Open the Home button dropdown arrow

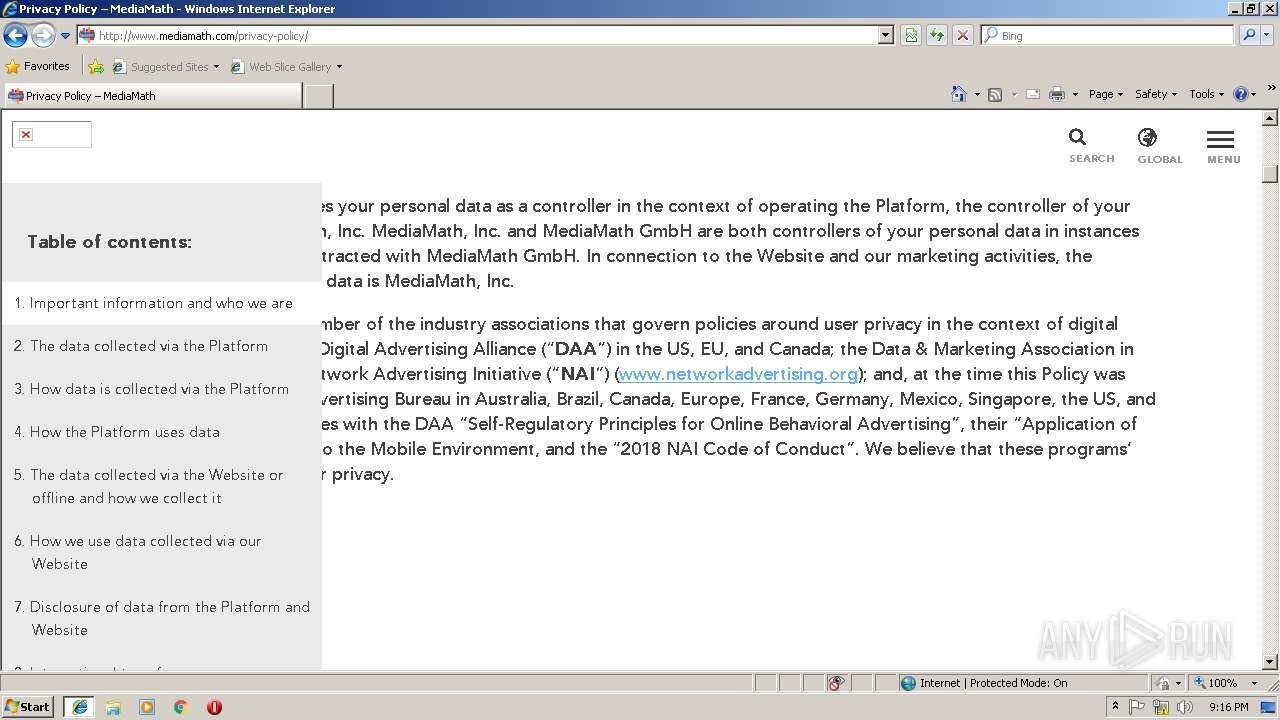(977, 94)
